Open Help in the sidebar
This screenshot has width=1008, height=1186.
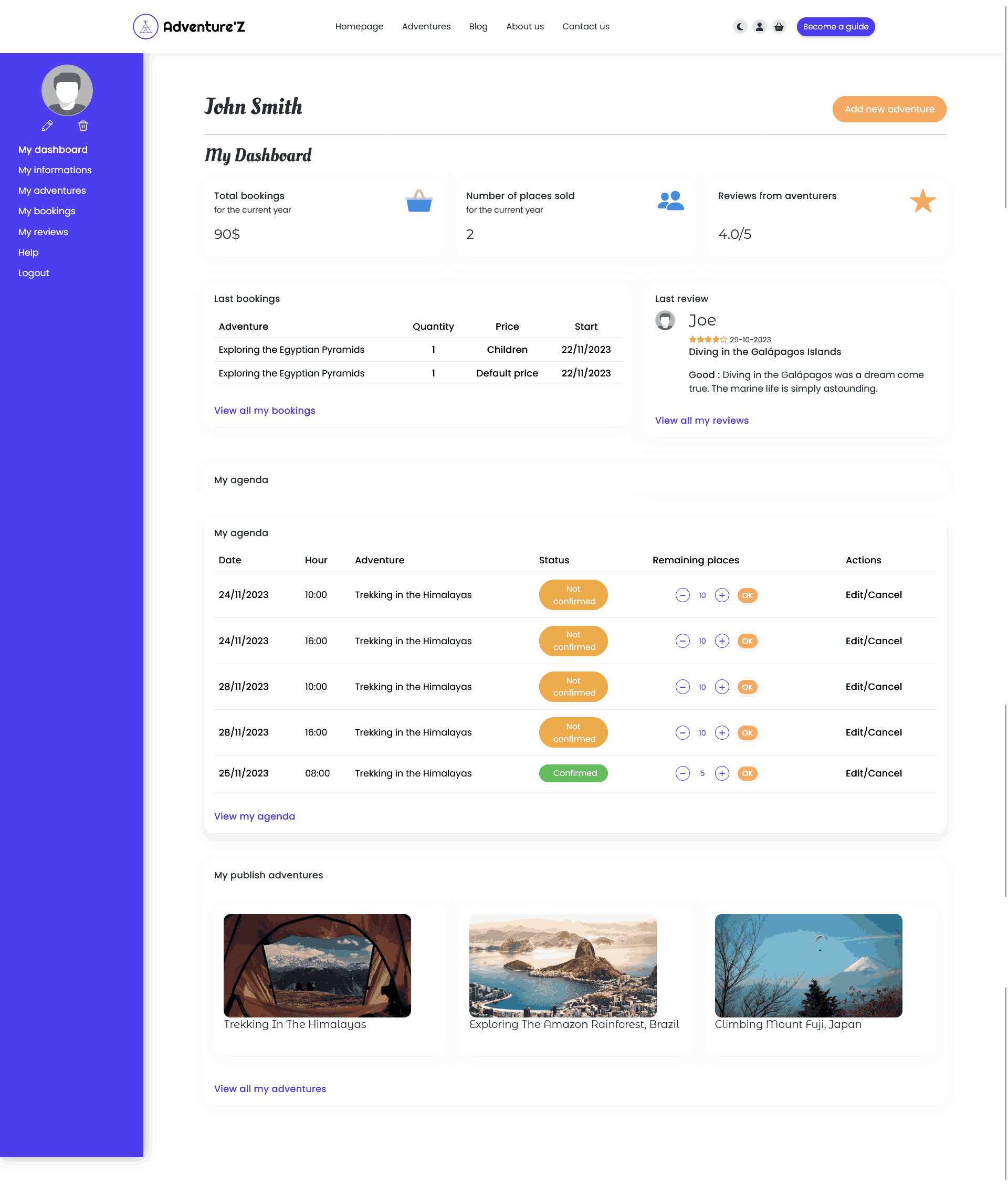[x=28, y=253]
